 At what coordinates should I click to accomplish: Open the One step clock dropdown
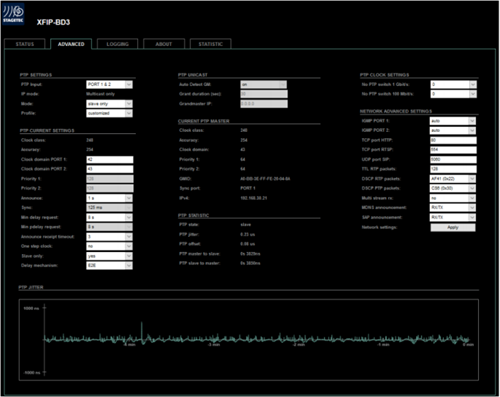click(109, 246)
